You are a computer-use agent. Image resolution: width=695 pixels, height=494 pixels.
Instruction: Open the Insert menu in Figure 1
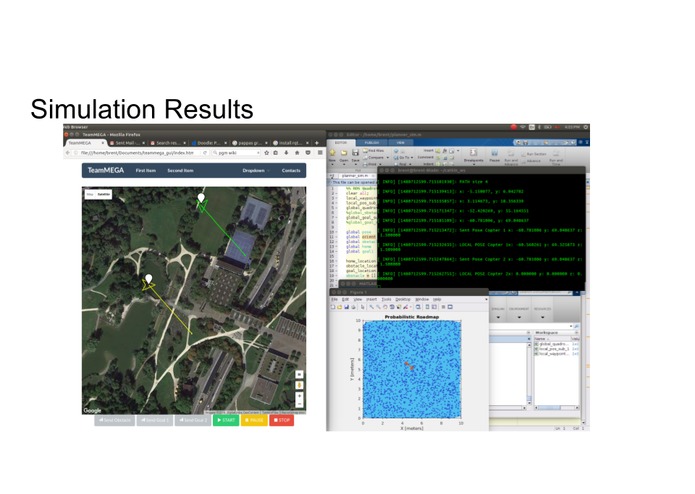(371, 300)
